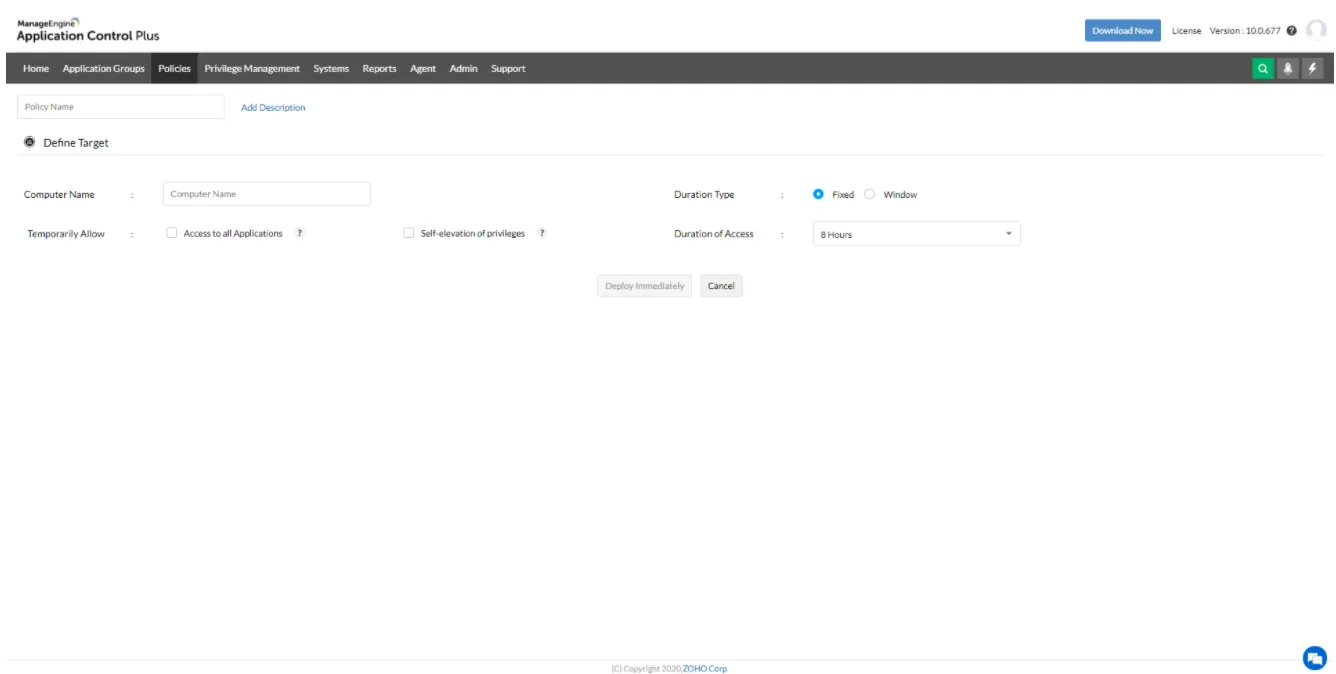Select the Fixed duration type radio button
The height and width of the screenshot is (674, 1336).
click(x=818, y=195)
